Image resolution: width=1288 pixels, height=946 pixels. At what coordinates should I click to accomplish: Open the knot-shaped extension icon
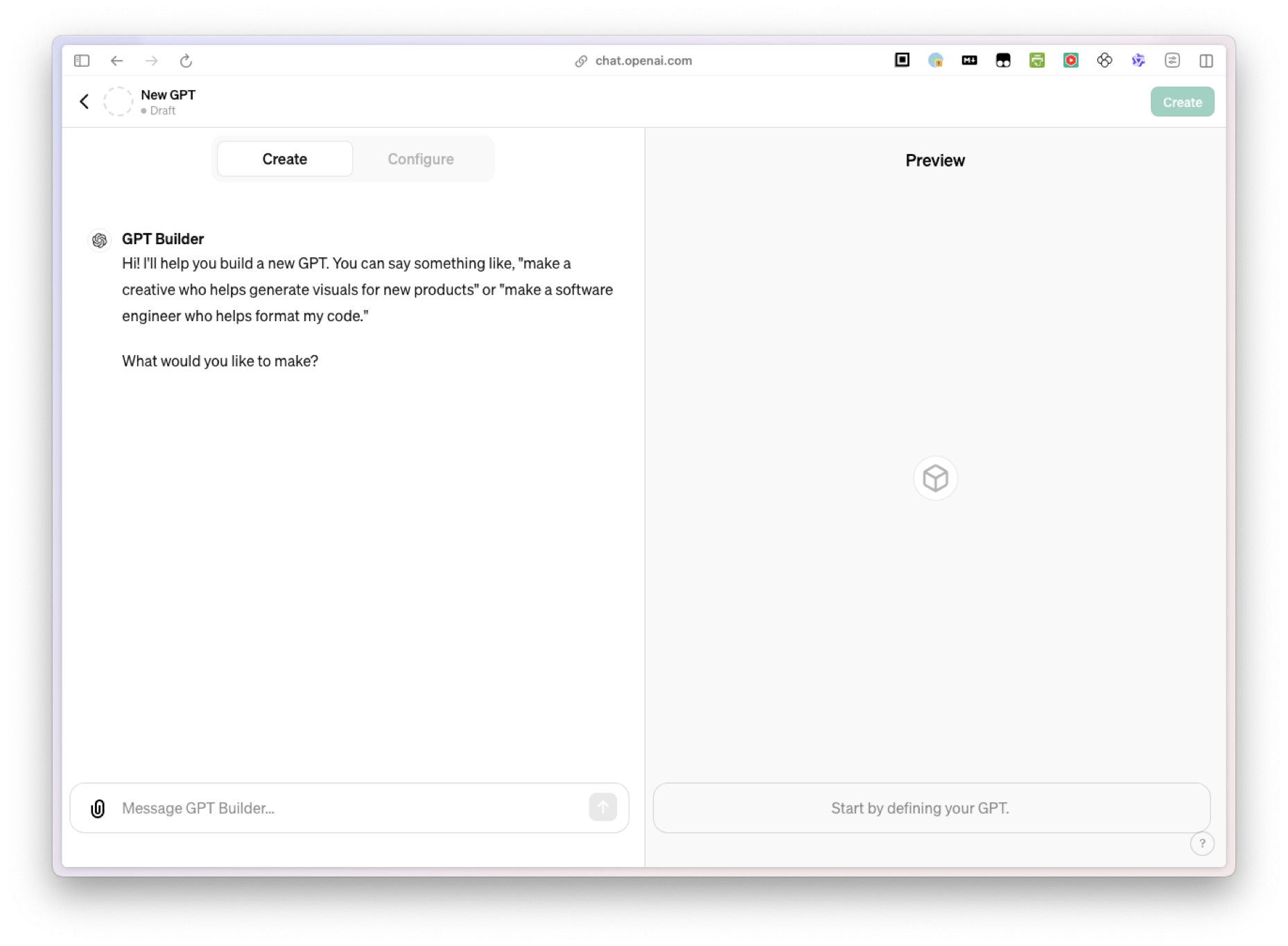pos(1105,60)
